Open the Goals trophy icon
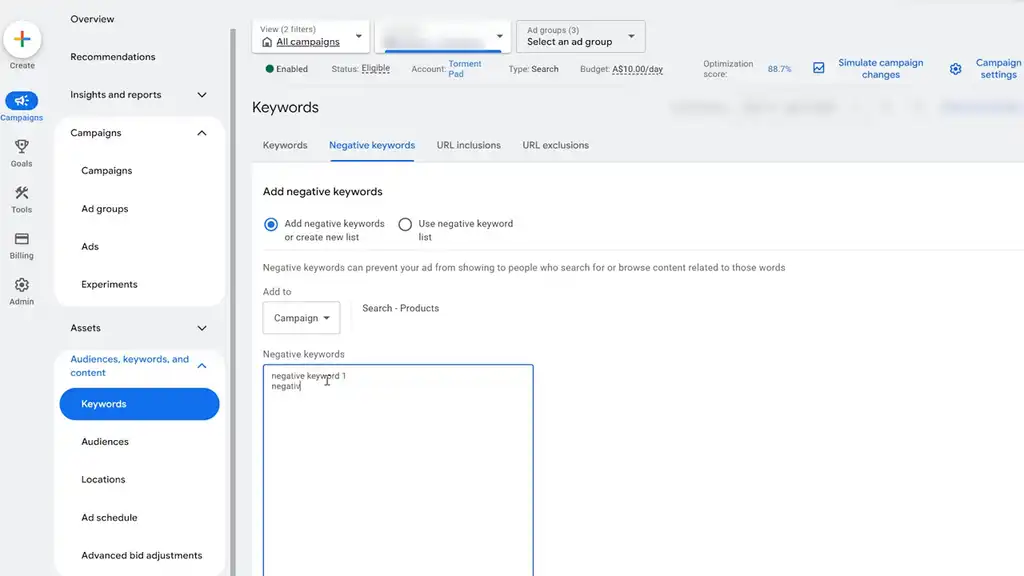Viewport: 1024px width, 576px height. point(22,146)
